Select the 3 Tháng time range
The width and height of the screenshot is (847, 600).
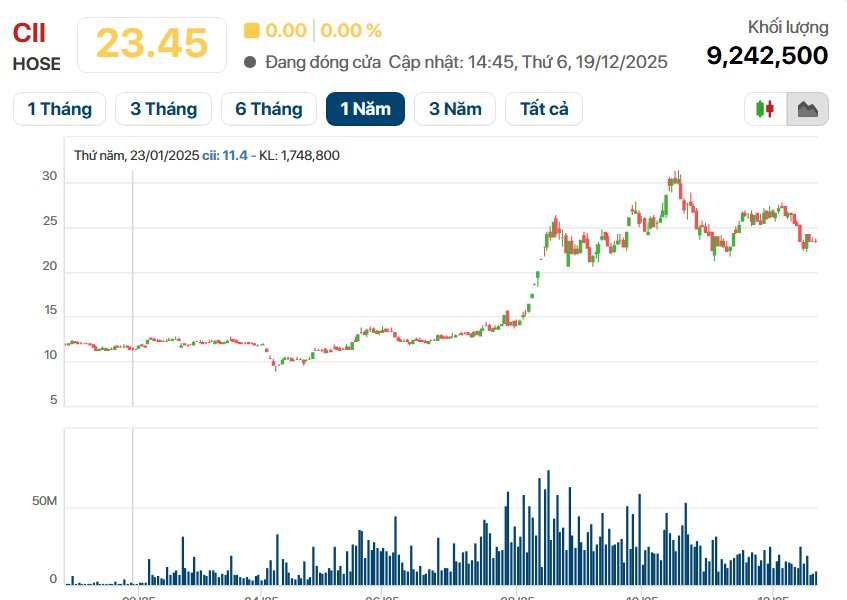pos(163,109)
